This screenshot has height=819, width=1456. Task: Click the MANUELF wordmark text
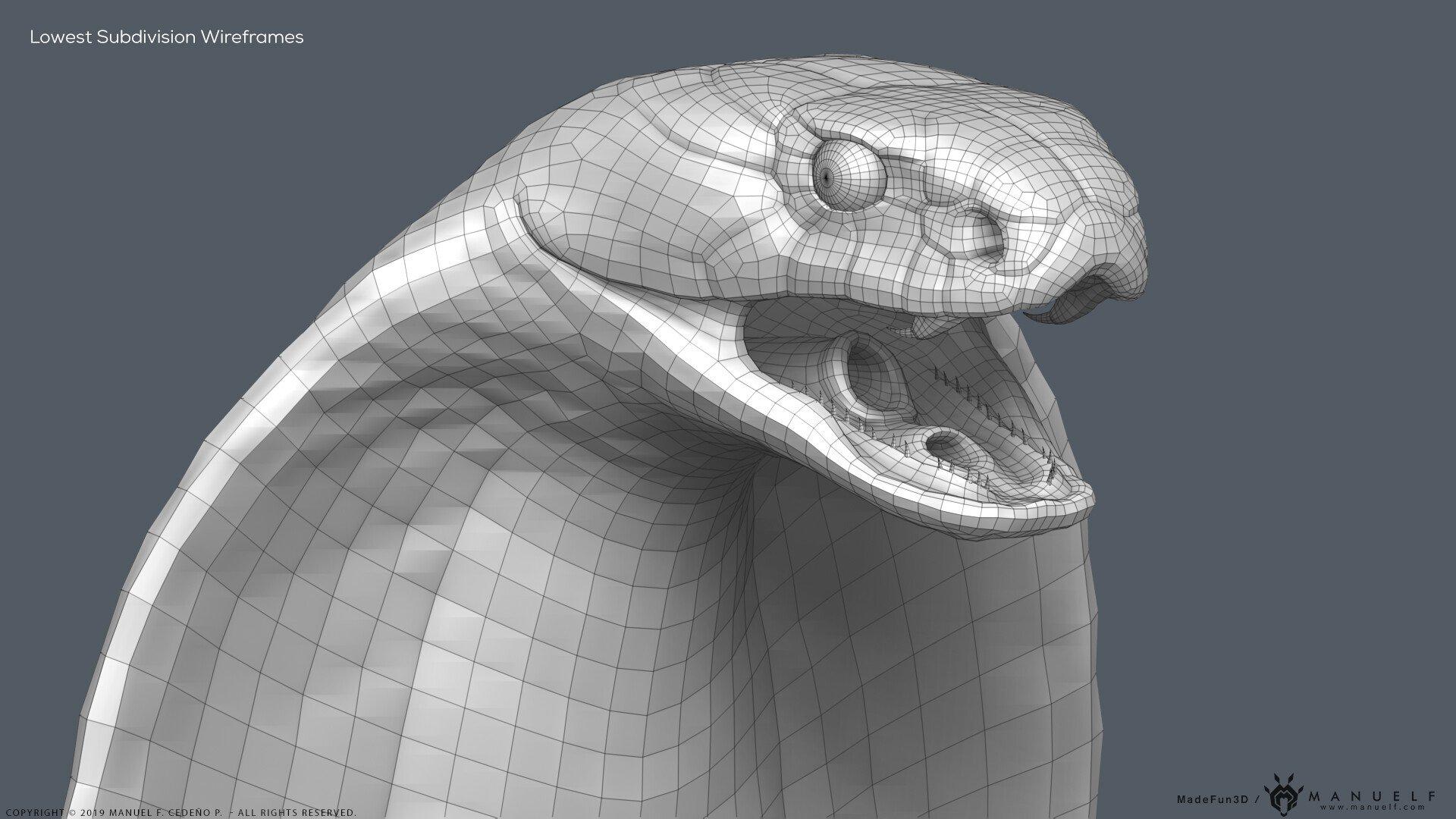[1371, 795]
